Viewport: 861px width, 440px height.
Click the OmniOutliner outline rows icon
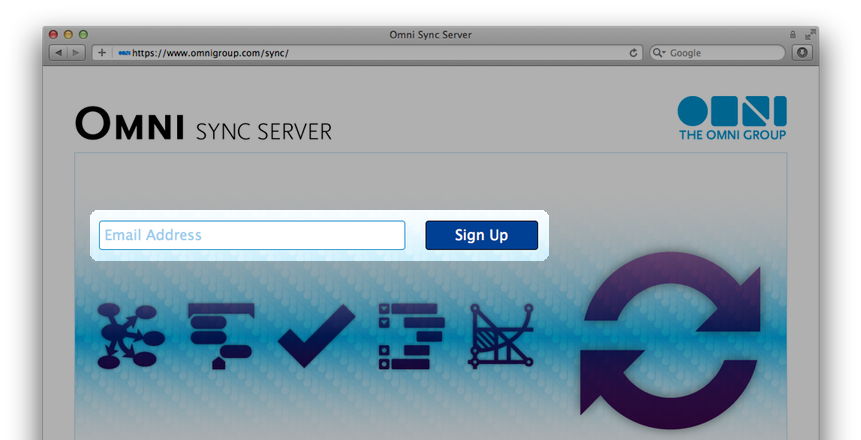pos(411,336)
